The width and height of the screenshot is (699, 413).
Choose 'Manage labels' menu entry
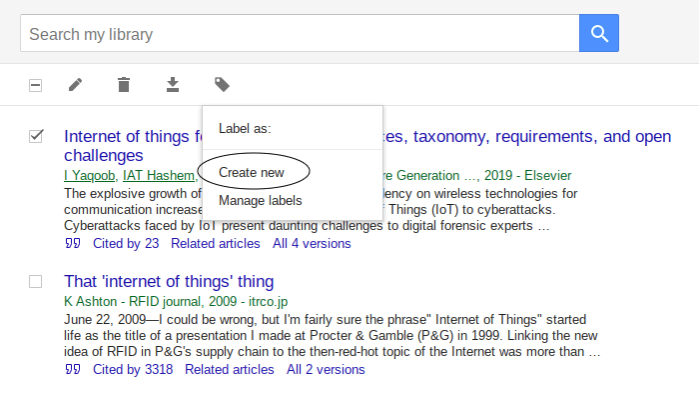click(x=260, y=200)
